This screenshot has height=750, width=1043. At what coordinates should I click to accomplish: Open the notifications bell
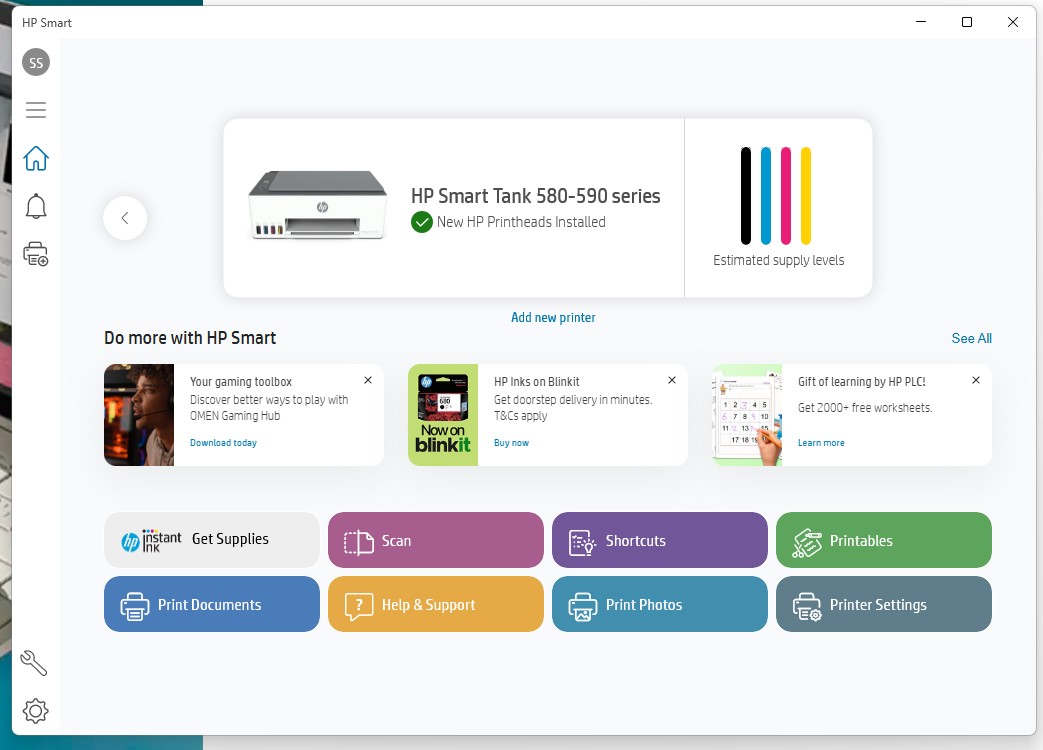pos(36,206)
